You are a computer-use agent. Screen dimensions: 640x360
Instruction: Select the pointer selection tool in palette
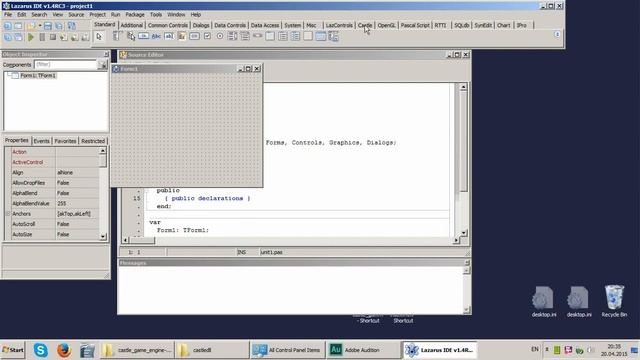pyautogui.click(x=99, y=37)
